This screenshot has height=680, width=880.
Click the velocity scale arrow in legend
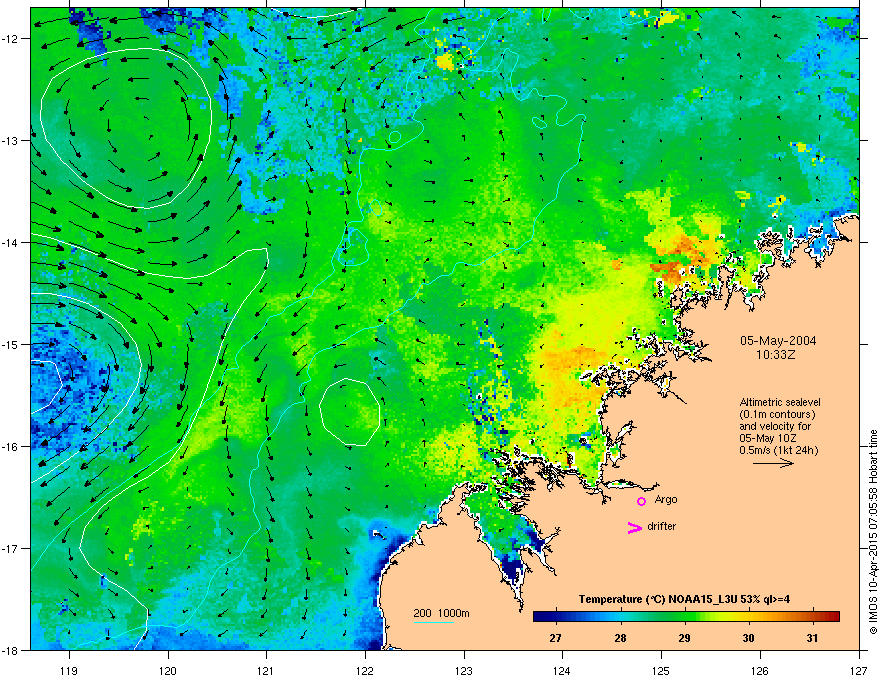[x=773, y=463]
